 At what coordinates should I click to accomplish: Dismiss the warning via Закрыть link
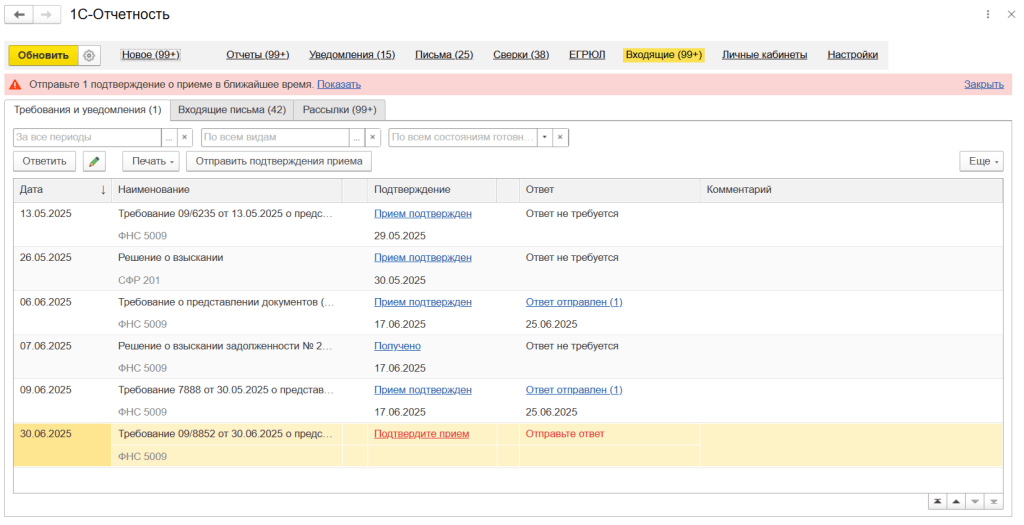pos(983,84)
